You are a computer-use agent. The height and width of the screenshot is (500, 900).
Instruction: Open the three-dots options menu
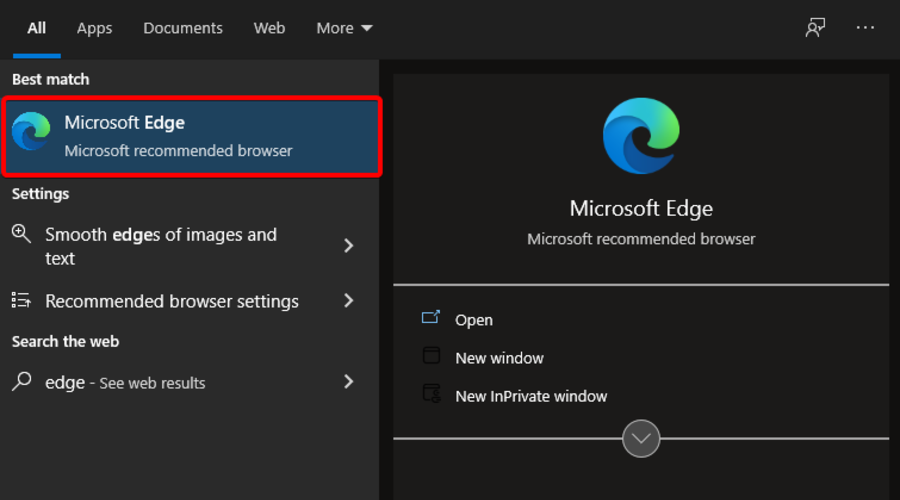(x=865, y=28)
